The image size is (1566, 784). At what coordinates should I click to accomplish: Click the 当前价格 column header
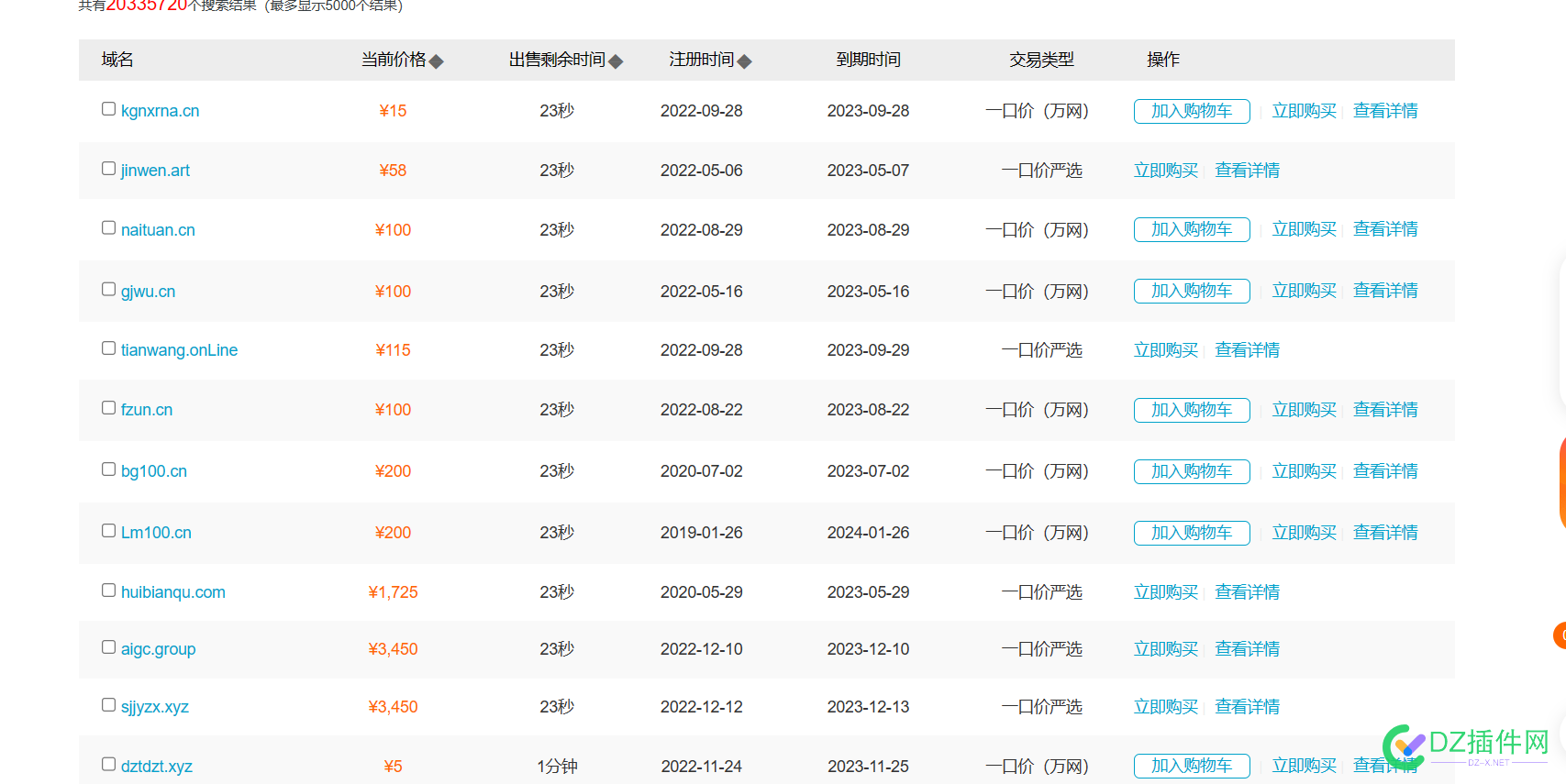[x=394, y=60]
